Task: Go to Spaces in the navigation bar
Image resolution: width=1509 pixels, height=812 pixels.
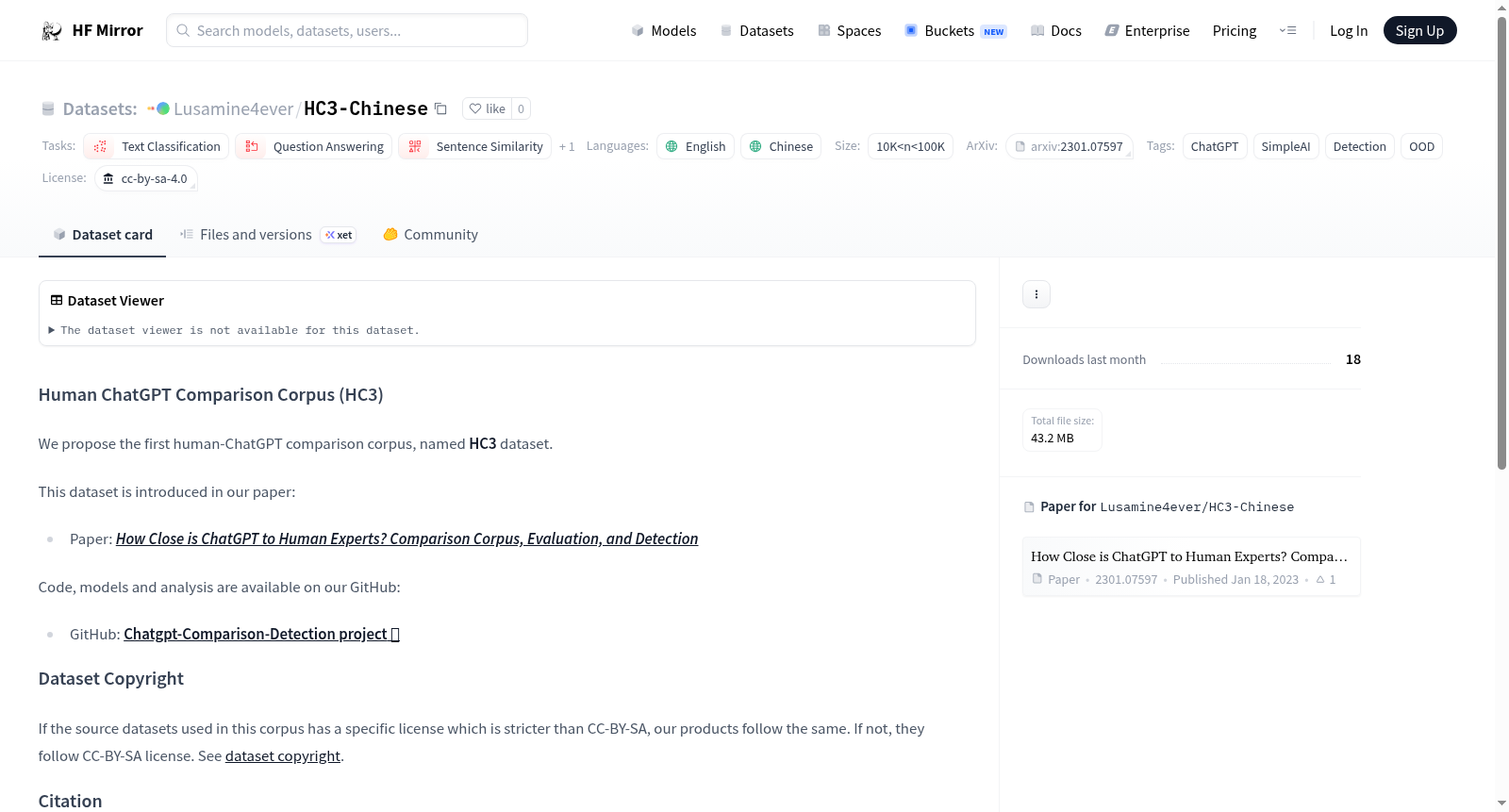Action: click(x=850, y=31)
